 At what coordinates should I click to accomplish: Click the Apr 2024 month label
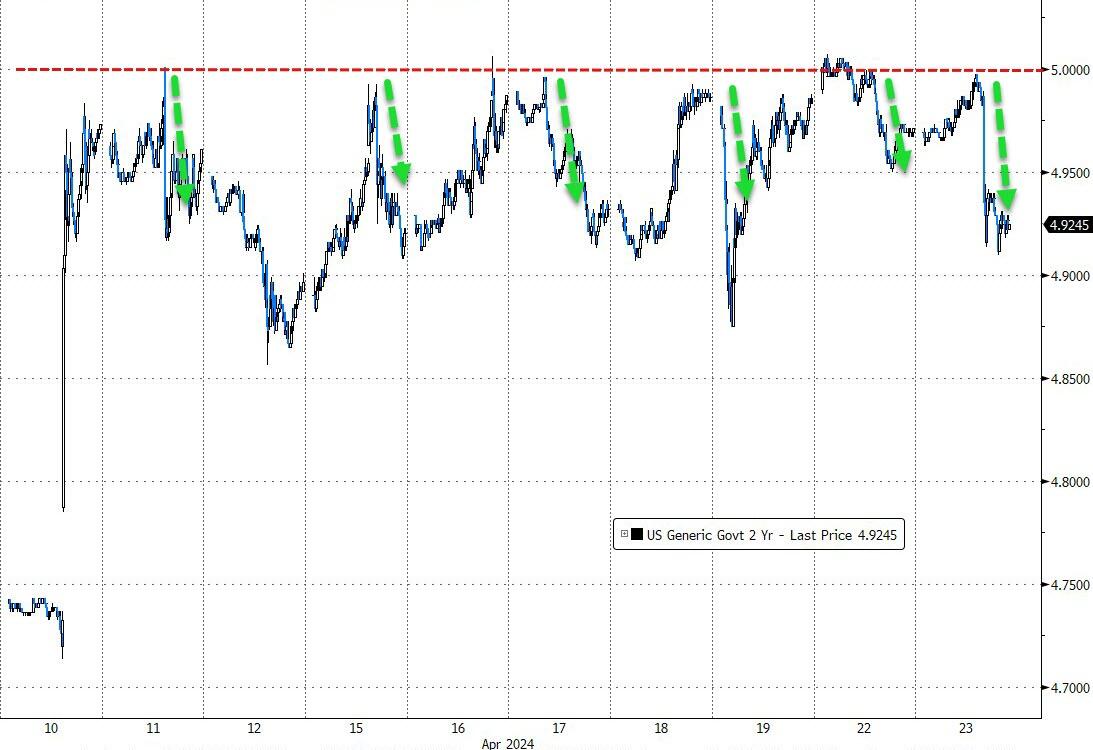(507, 744)
